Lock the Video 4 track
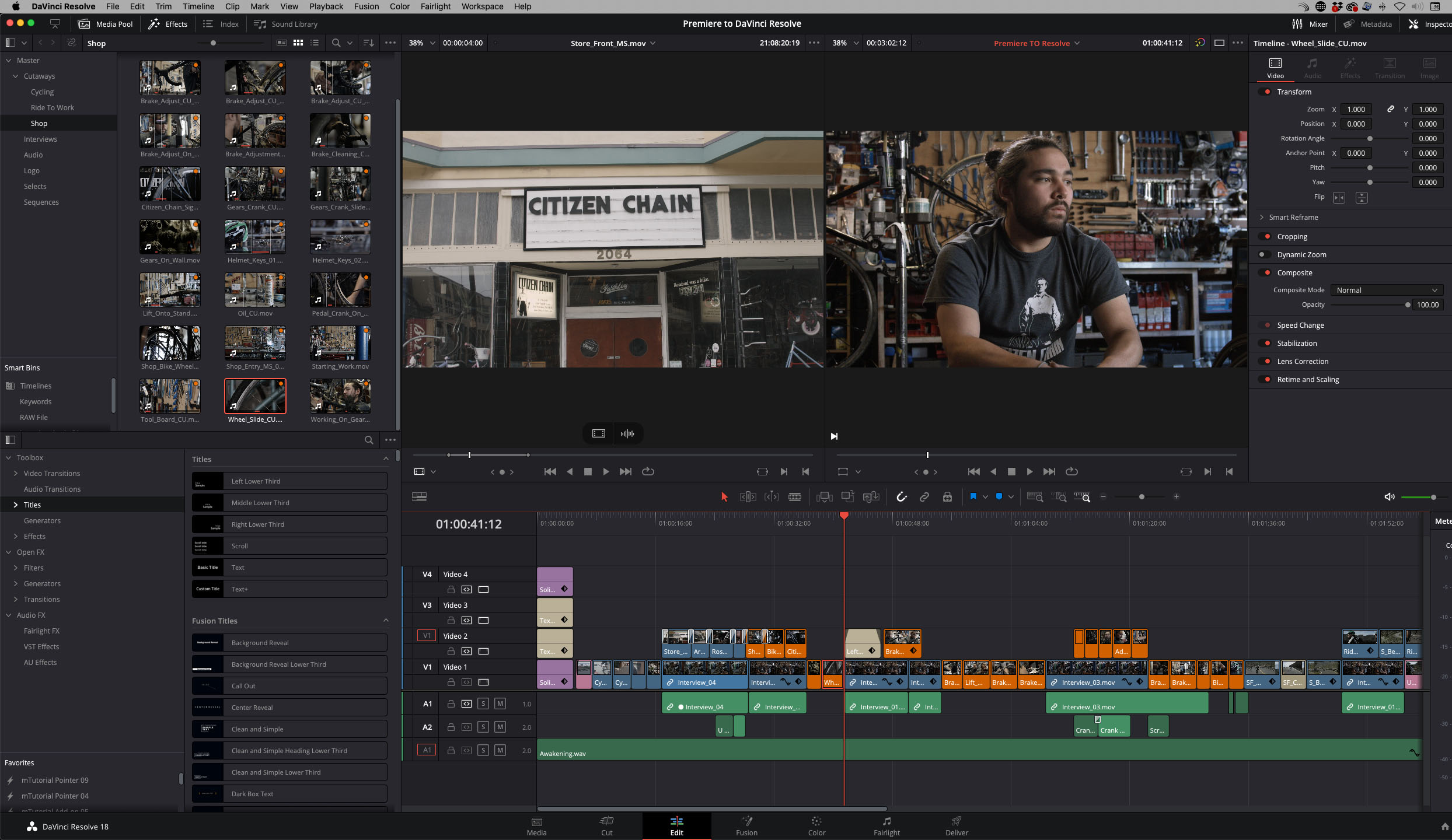Screen dimensions: 1452x840 451,589
